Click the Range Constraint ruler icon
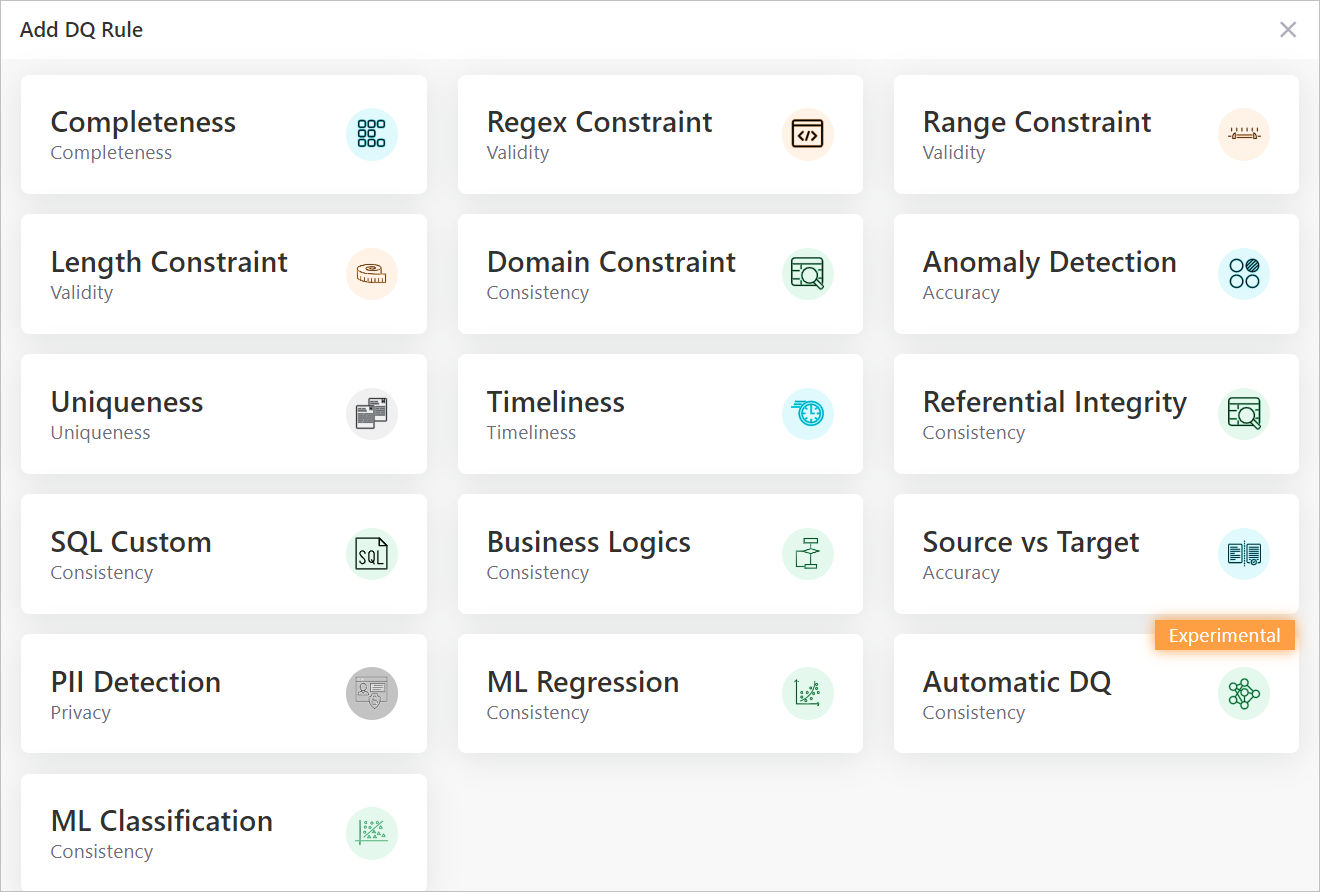The height and width of the screenshot is (892, 1320). [x=1244, y=134]
